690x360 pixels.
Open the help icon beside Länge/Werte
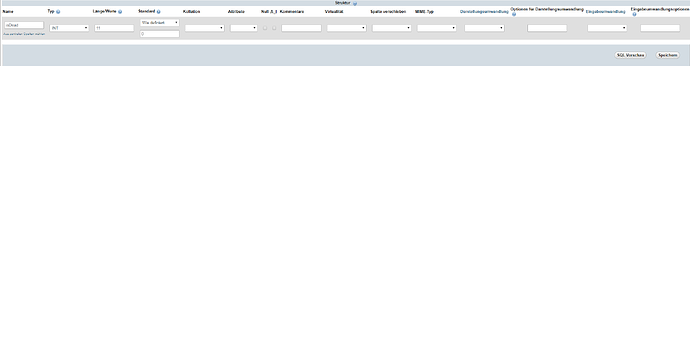pyautogui.click(x=120, y=12)
